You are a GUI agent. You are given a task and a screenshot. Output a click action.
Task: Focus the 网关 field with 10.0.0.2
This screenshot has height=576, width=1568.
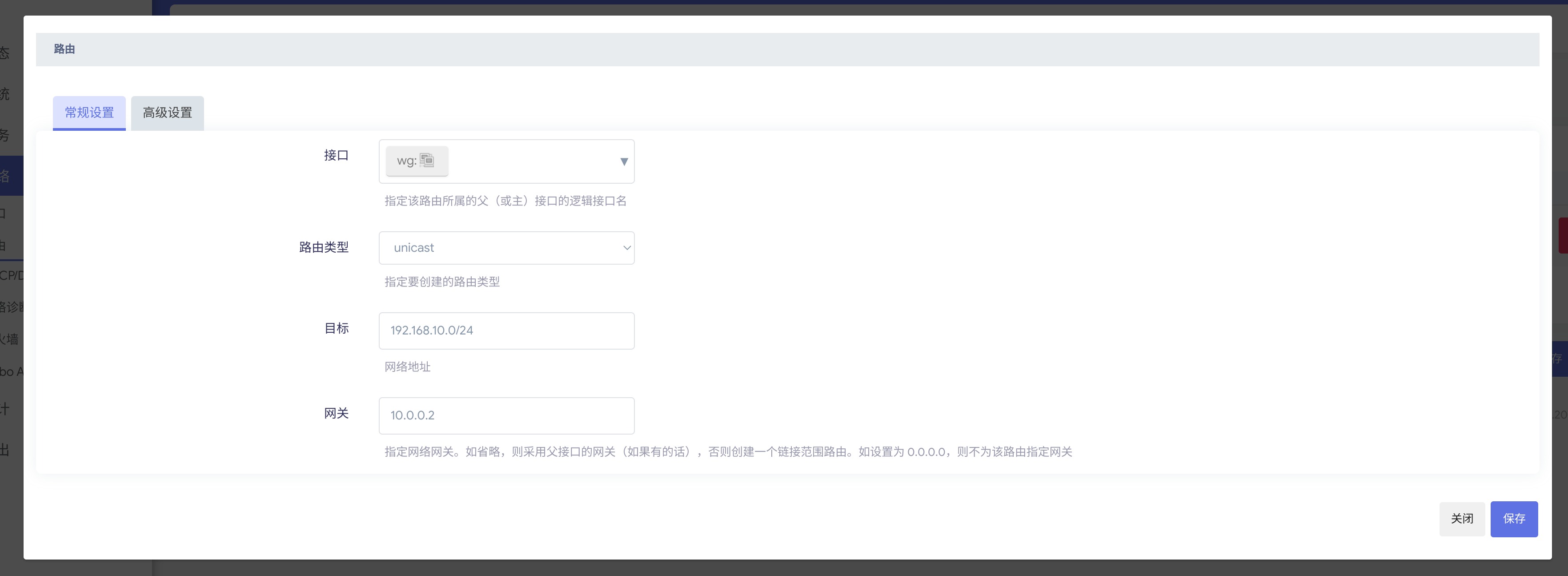tap(506, 415)
